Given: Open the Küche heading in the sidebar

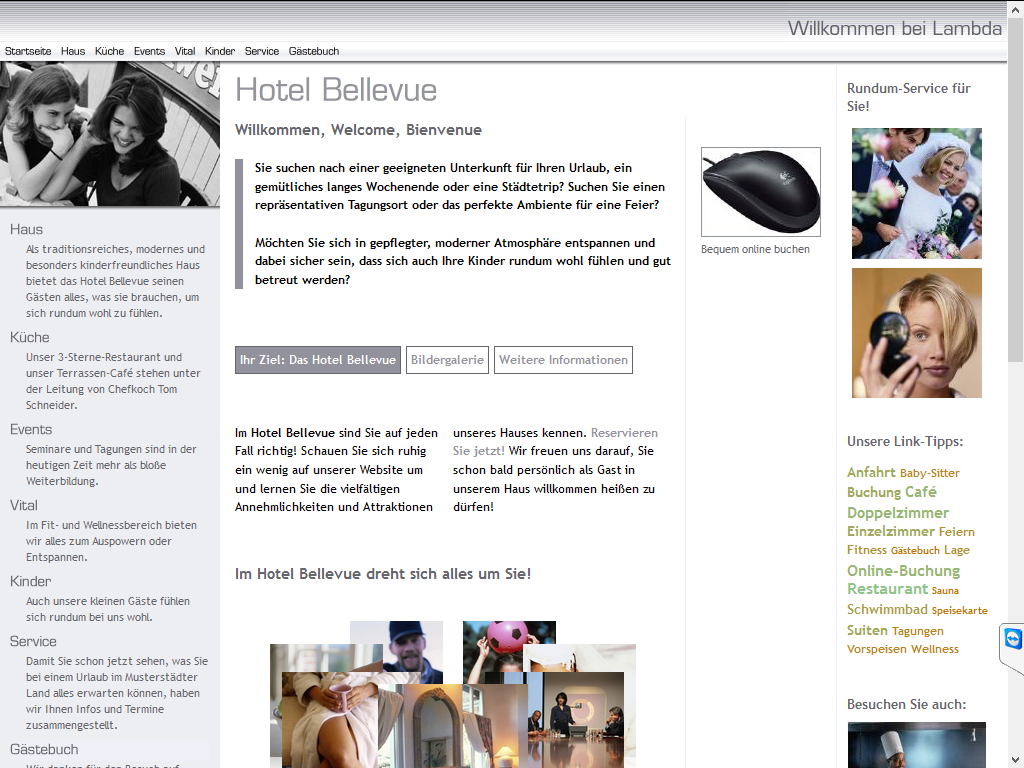Looking at the screenshot, I should coord(29,337).
